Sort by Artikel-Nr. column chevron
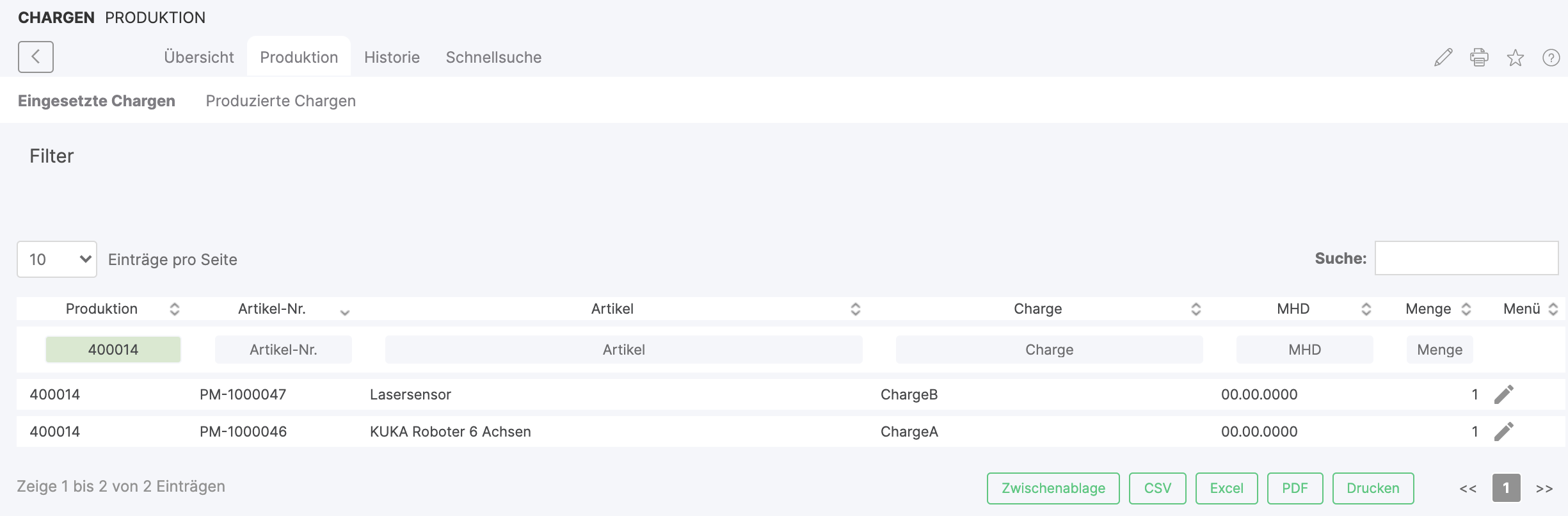 [345, 312]
